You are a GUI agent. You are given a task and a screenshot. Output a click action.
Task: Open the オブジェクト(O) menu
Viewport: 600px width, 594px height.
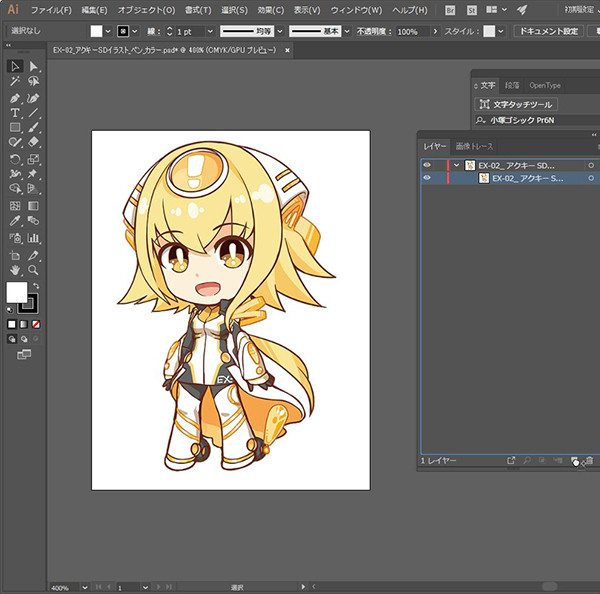coord(146,10)
